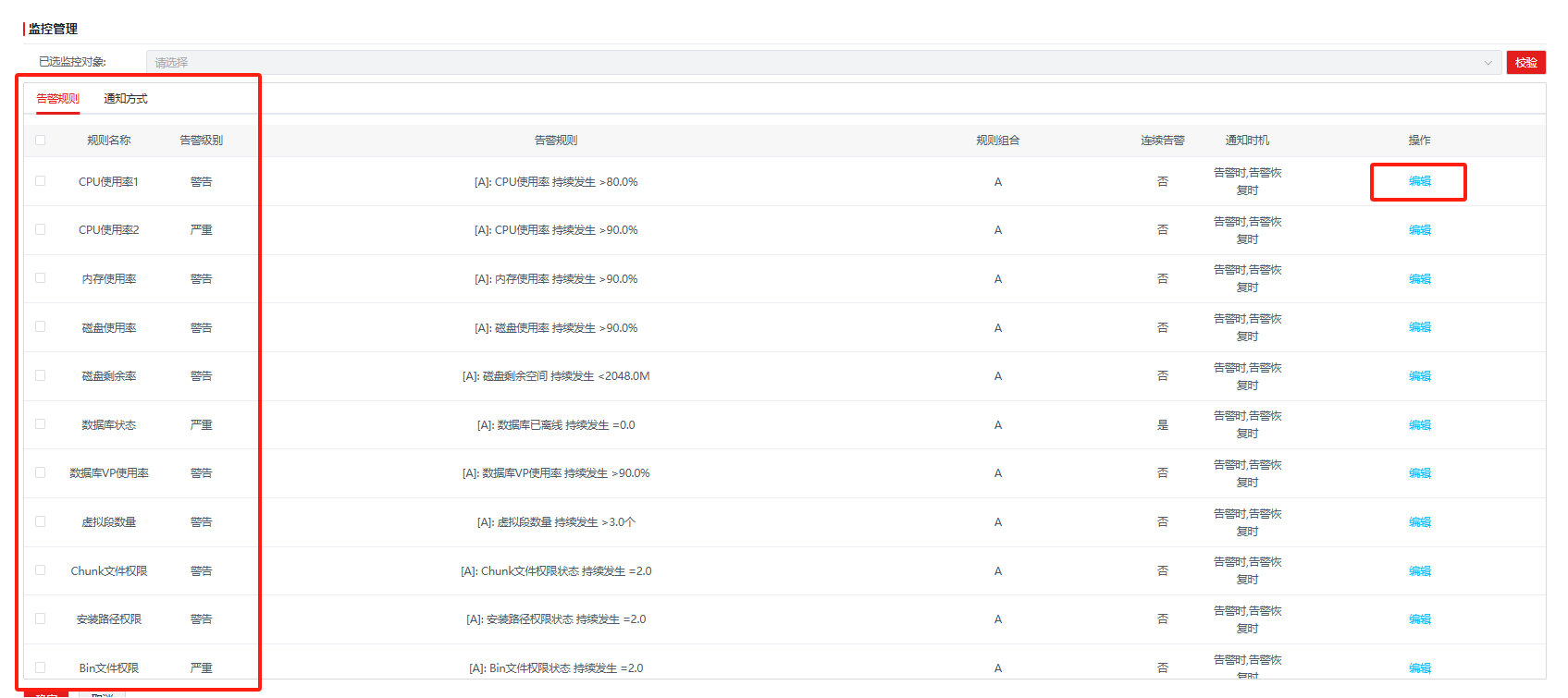Enable the 数据库状态 rule checkbox
This screenshot has height=698, width=1568.
tap(40, 424)
